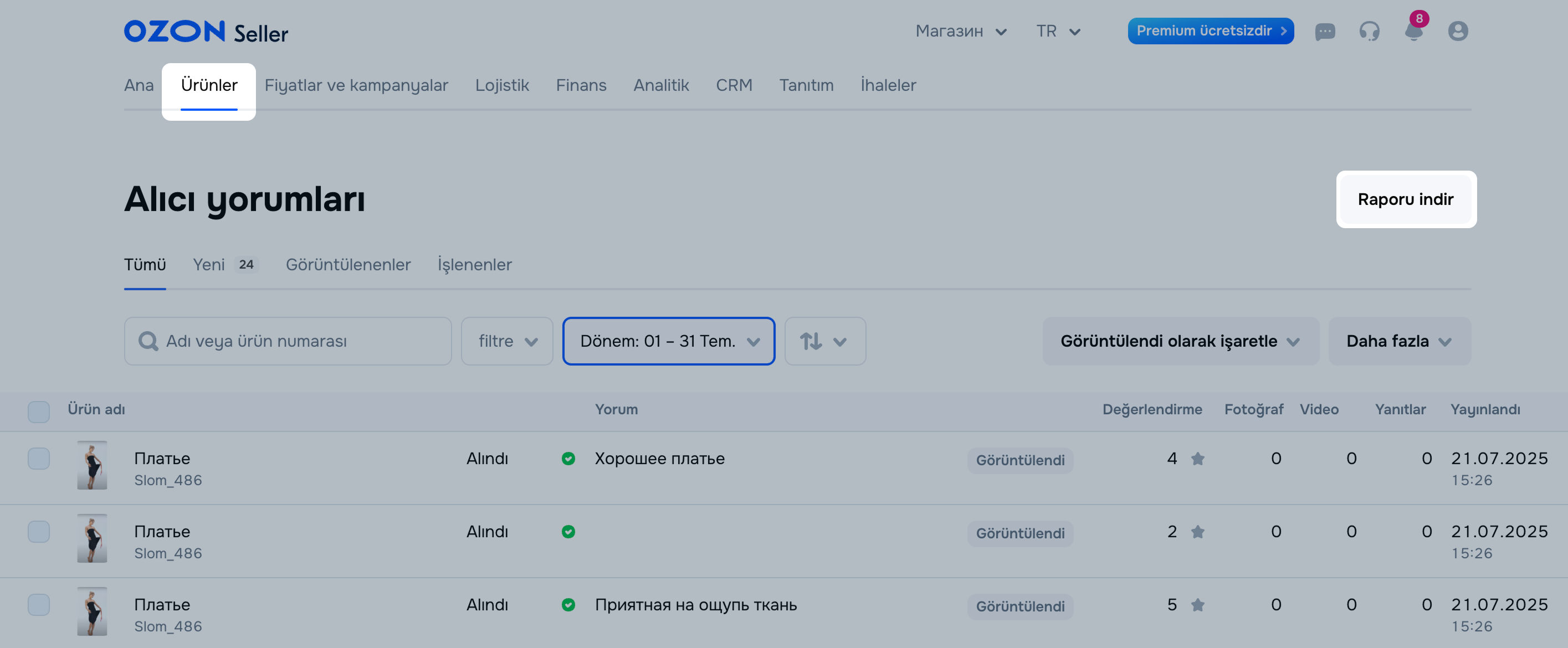
Task: Open the CRM menu
Action: (x=734, y=85)
